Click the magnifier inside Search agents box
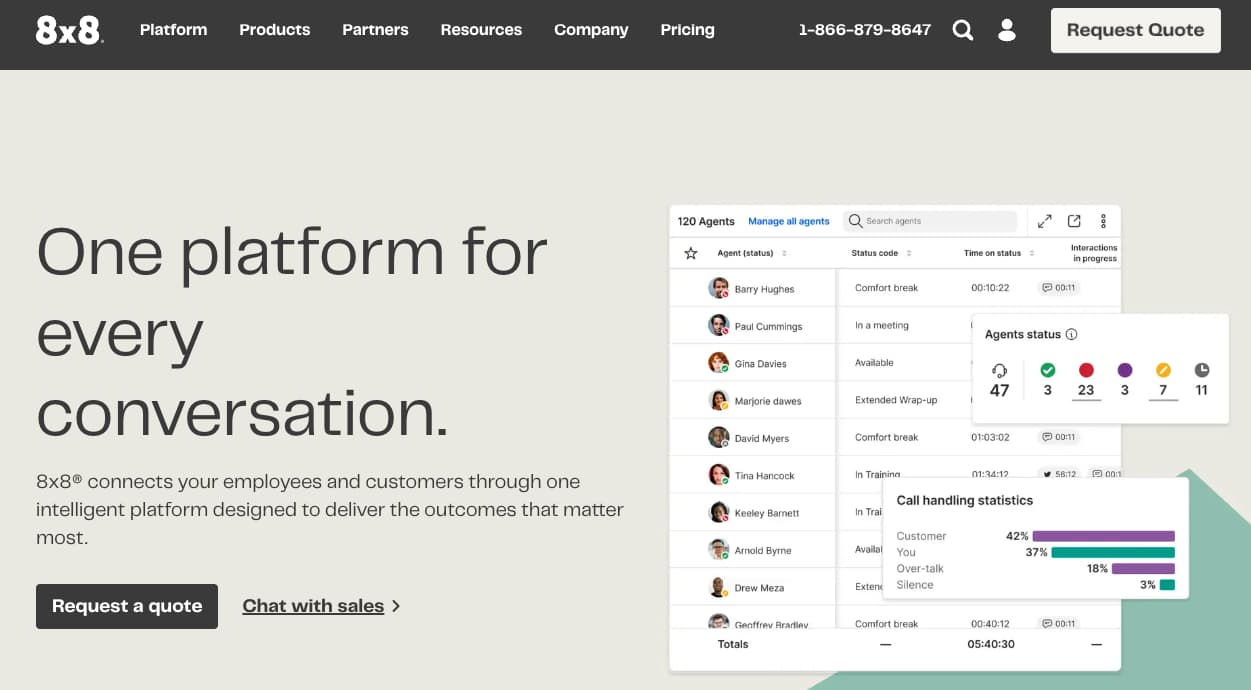The image size is (1251, 690). point(856,221)
